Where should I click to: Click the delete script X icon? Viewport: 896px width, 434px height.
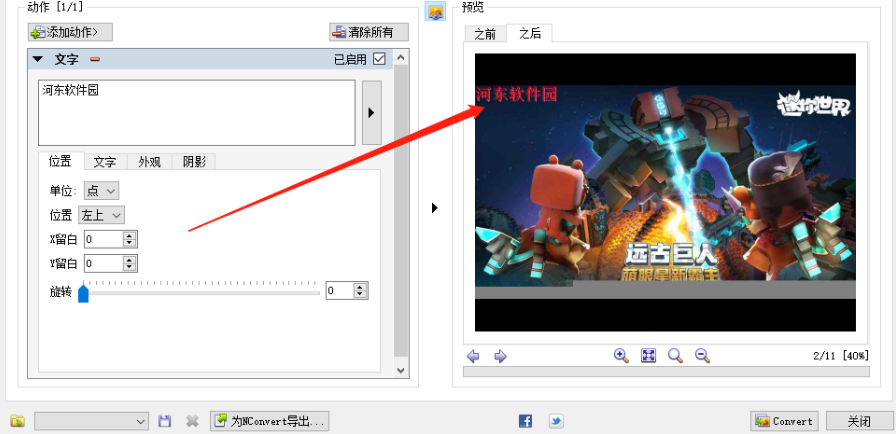[x=193, y=421]
